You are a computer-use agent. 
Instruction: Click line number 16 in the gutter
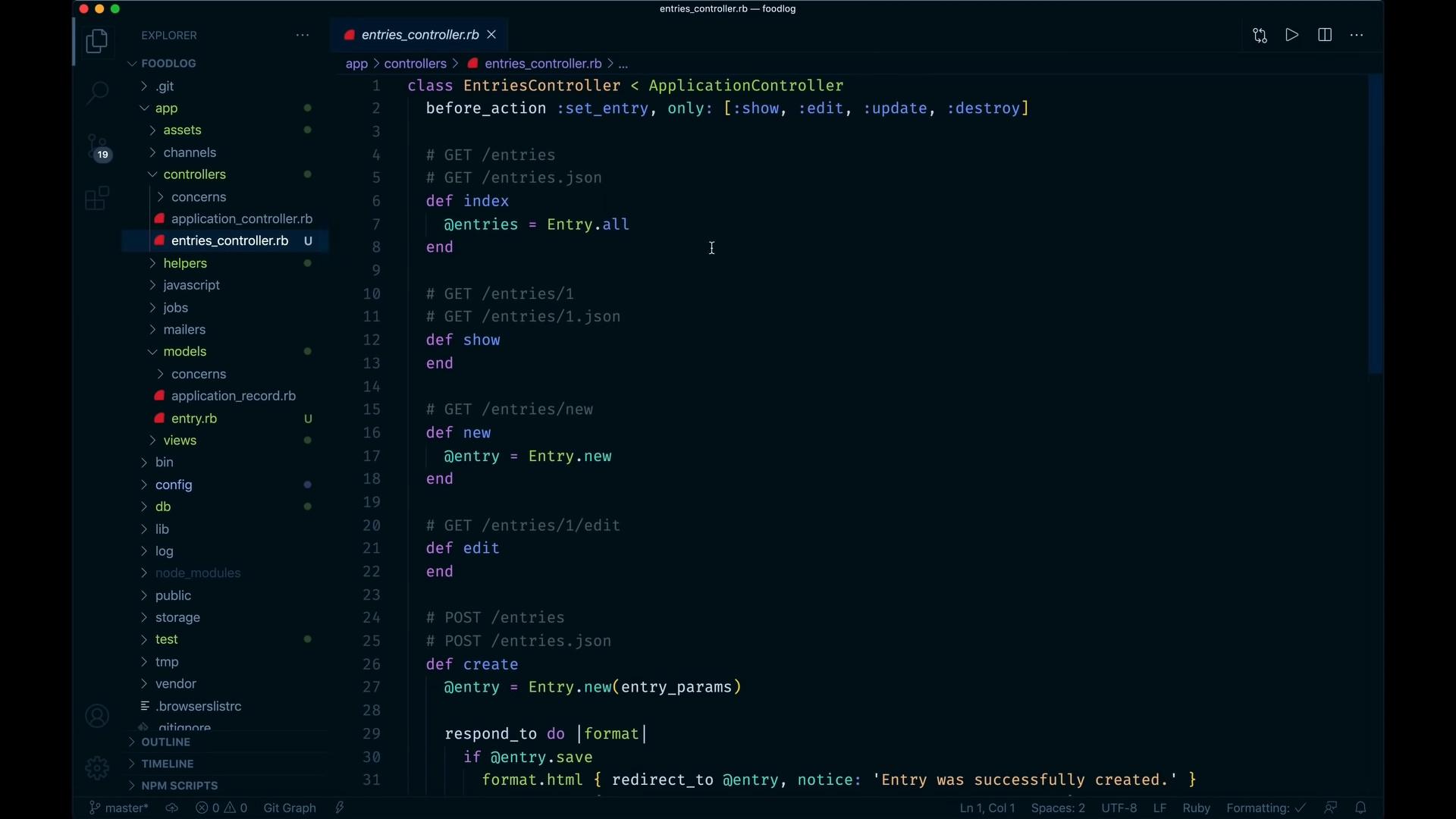372,434
